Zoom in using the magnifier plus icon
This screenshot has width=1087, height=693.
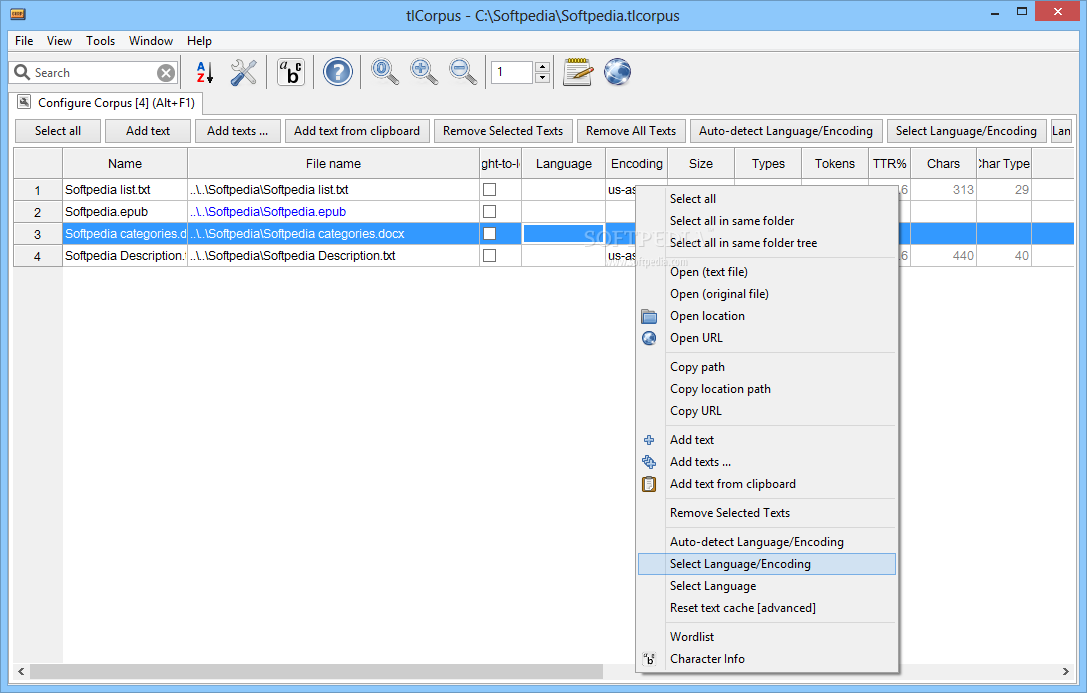(424, 72)
